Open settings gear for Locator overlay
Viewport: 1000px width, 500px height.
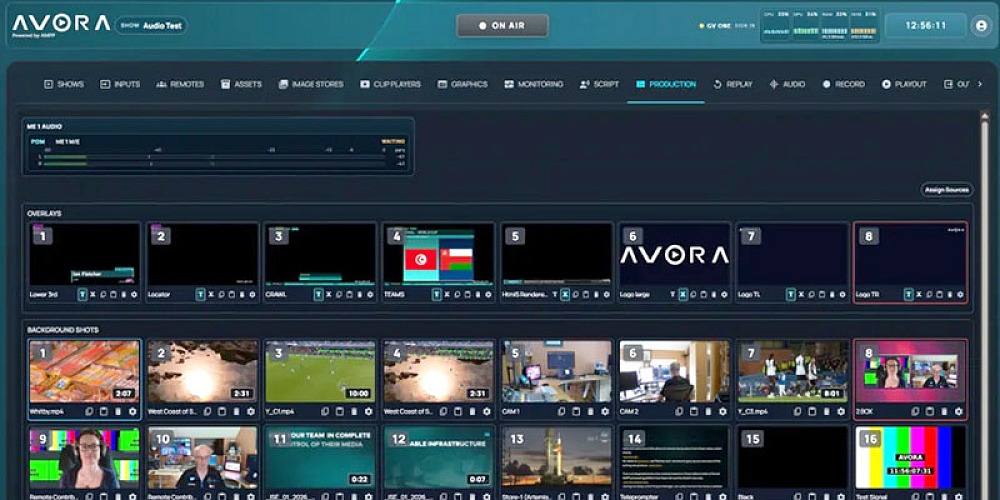(252, 295)
